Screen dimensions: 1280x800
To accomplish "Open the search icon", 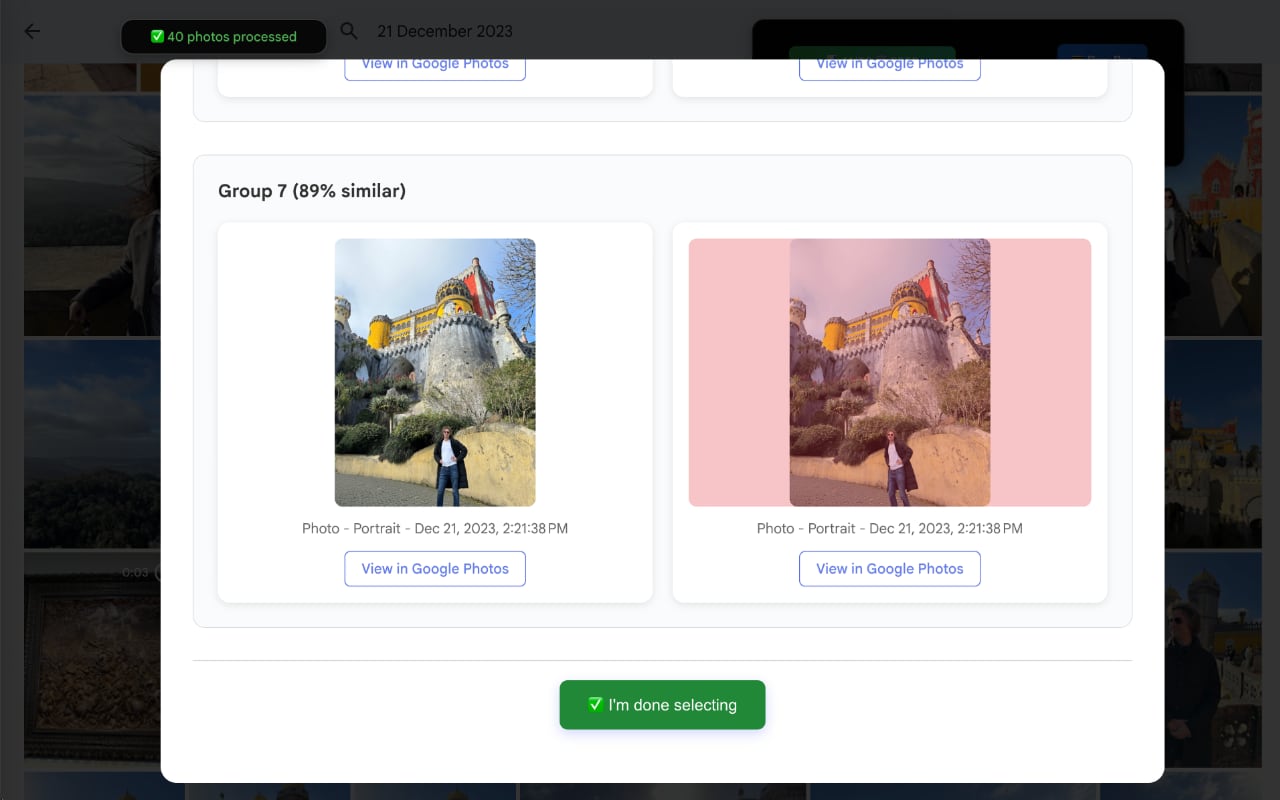I will pos(348,31).
